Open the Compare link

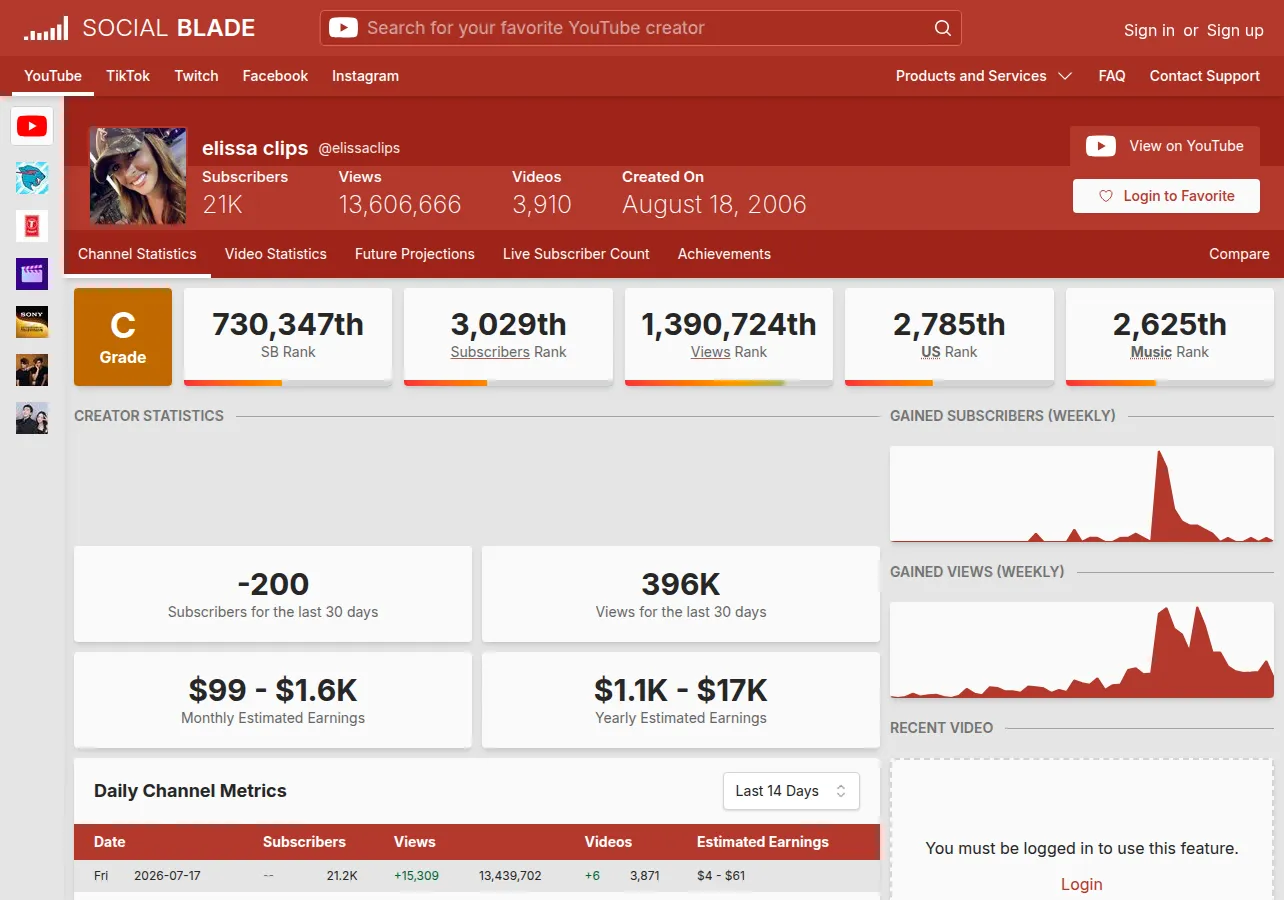pos(1239,254)
